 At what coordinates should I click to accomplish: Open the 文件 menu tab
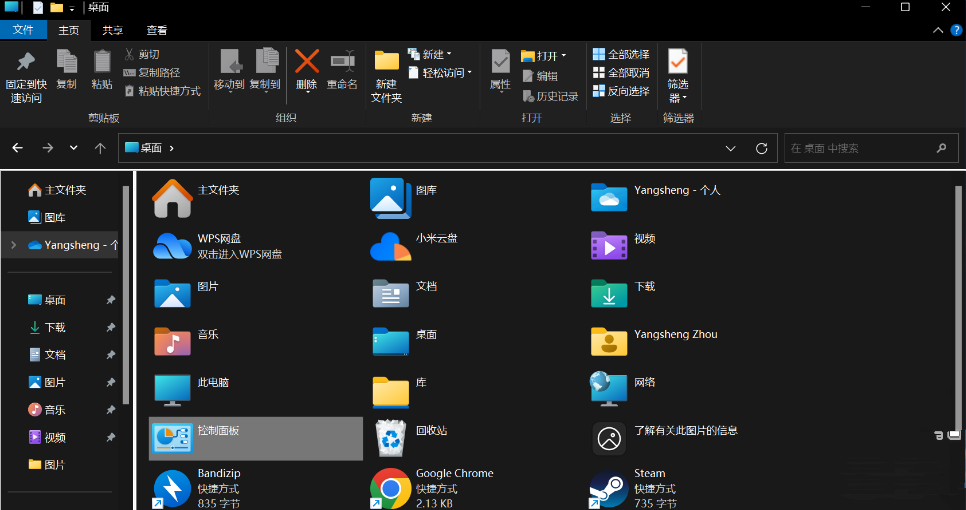click(22, 31)
